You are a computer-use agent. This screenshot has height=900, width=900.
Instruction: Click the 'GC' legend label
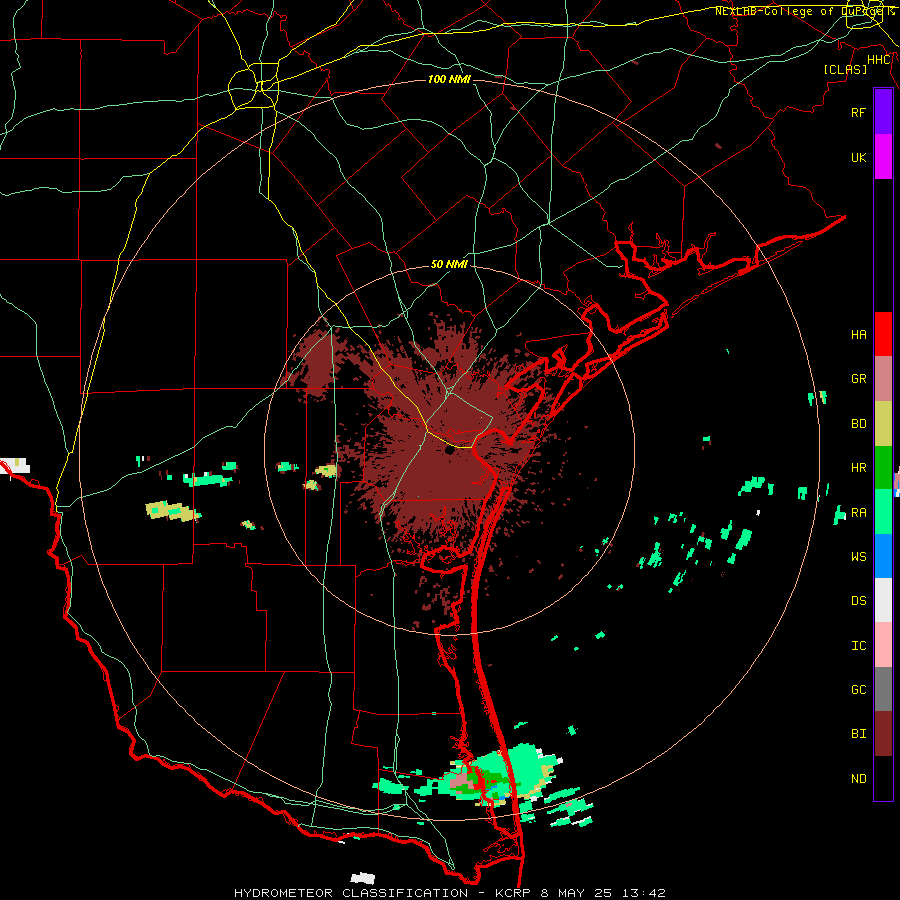coord(858,690)
